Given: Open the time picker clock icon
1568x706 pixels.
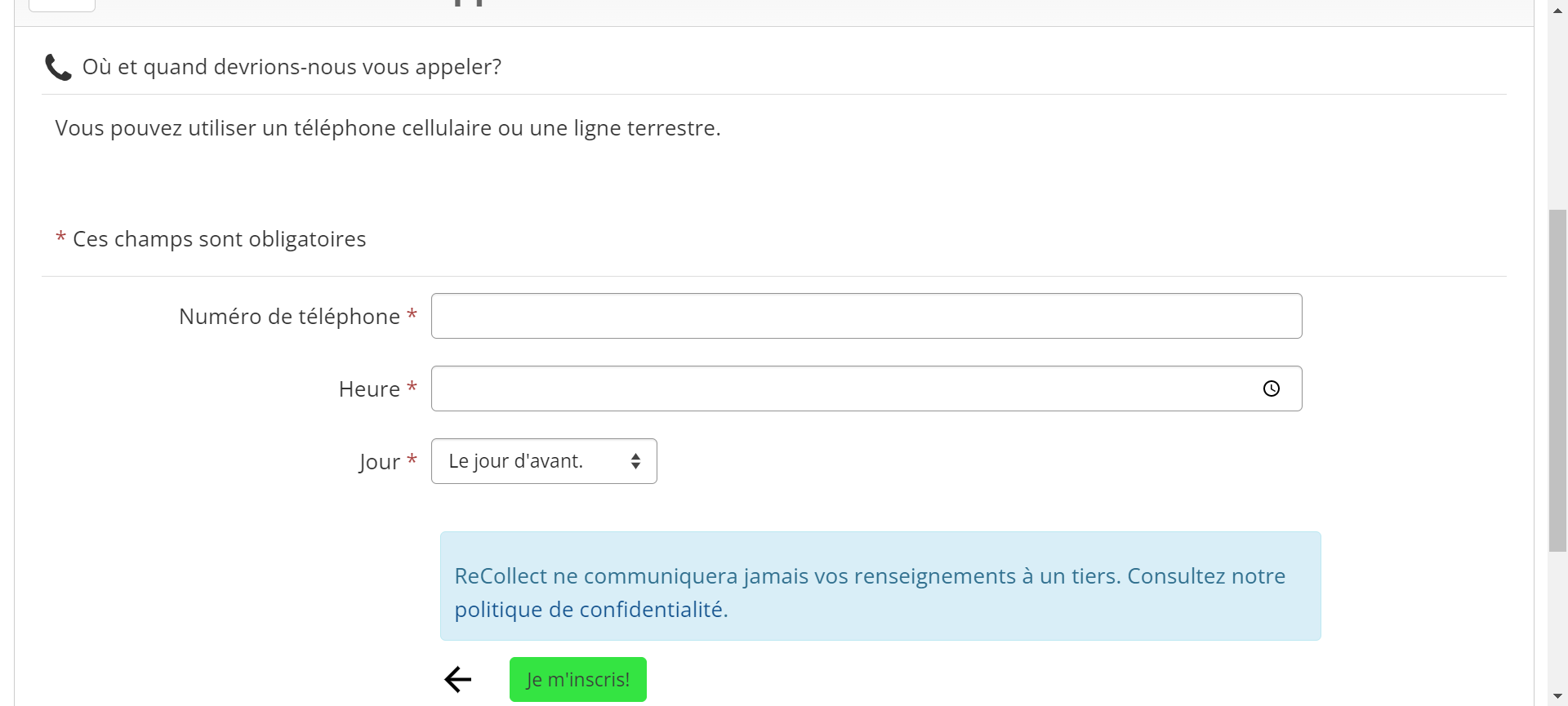Looking at the screenshot, I should pos(1271,389).
